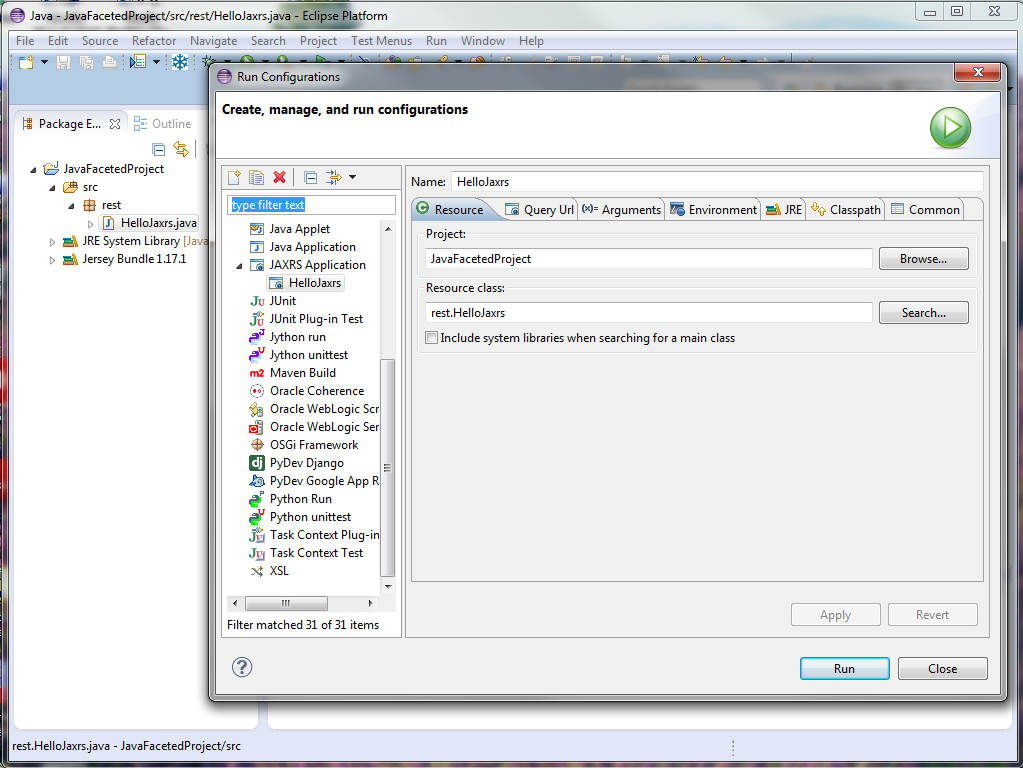Screen dimensions: 1023x768
Task: Toggle Include system libraries checkbox
Action: (431, 338)
